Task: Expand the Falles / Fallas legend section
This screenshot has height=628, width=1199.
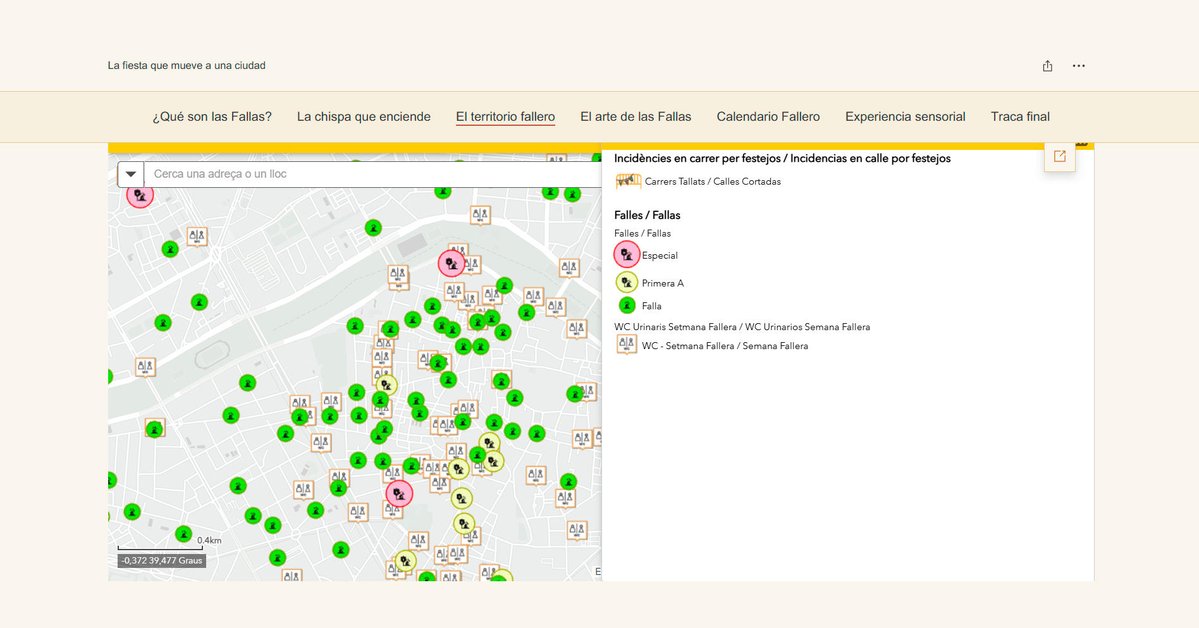Action: tap(647, 215)
